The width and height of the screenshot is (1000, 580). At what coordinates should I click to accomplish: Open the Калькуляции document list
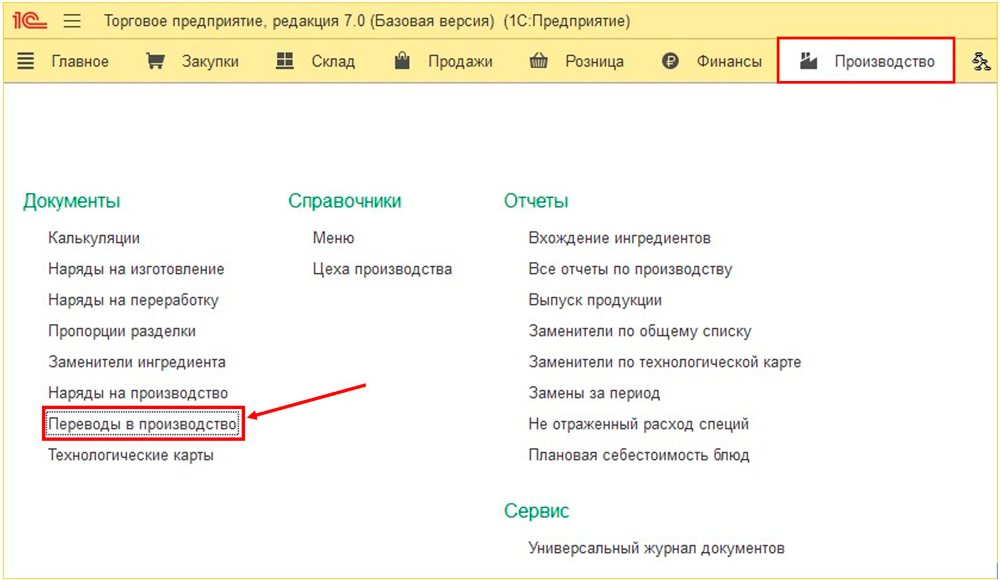coord(94,238)
